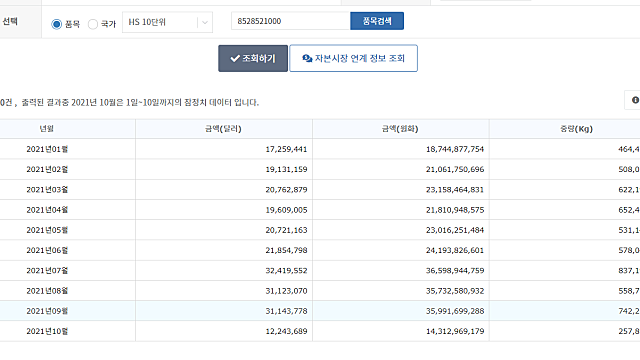Click won value 36,598,944,759
This screenshot has width=640, height=360.
click(455, 271)
